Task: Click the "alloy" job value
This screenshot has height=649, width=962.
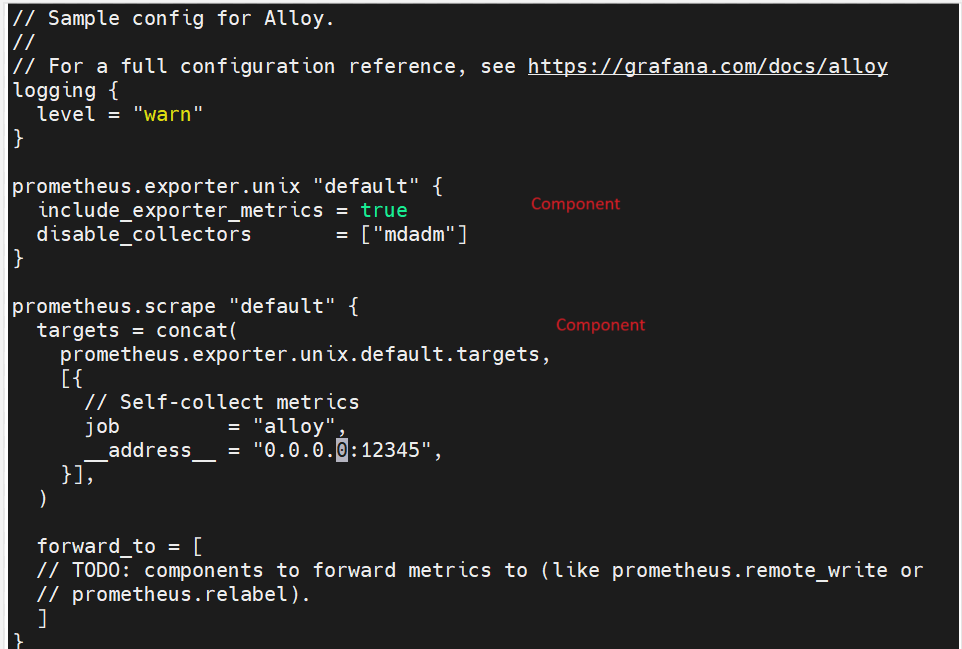Action: pyautogui.click(x=294, y=426)
